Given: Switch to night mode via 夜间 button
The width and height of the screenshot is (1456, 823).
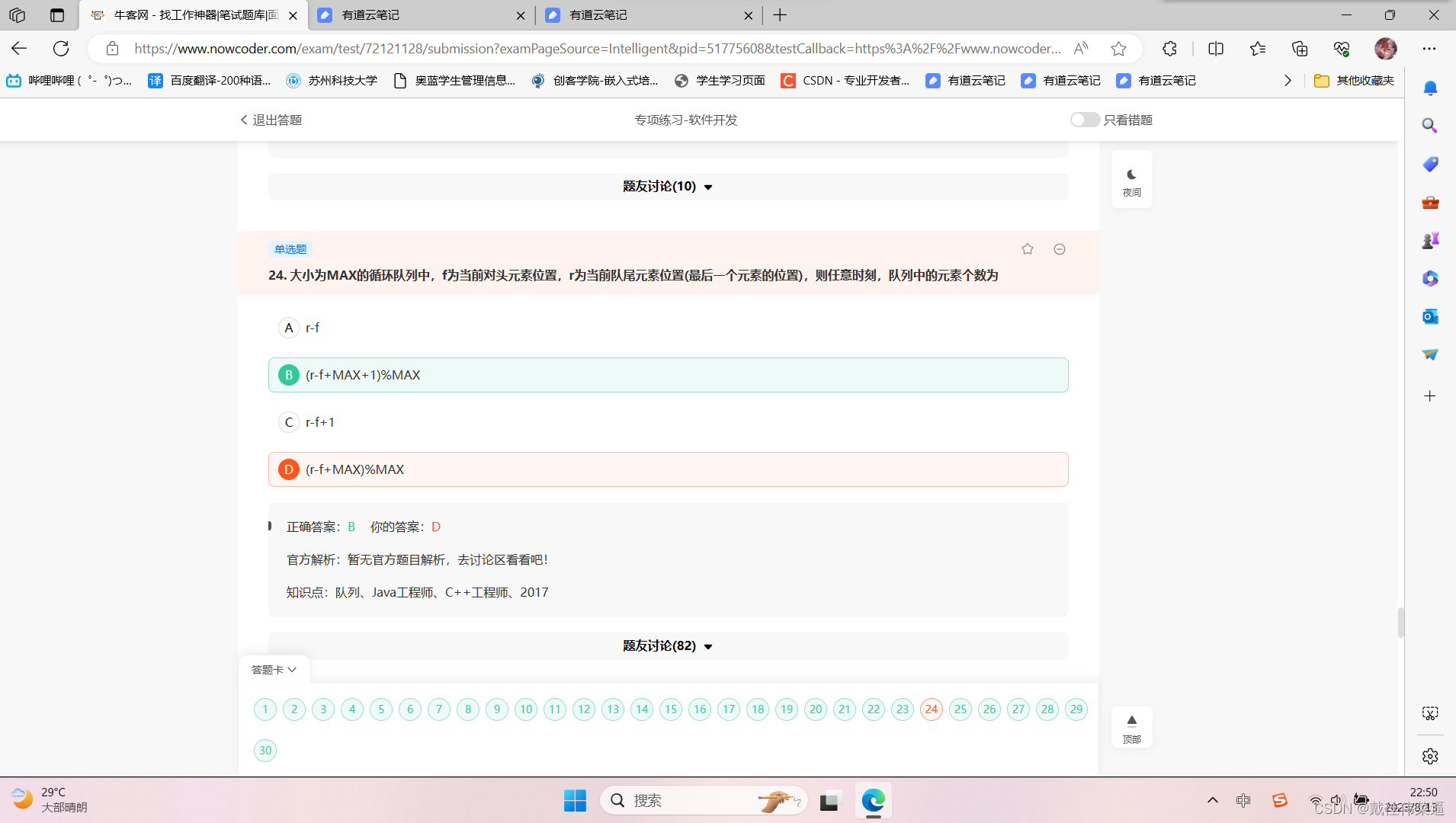Looking at the screenshot, I should tap(1131, 179).
